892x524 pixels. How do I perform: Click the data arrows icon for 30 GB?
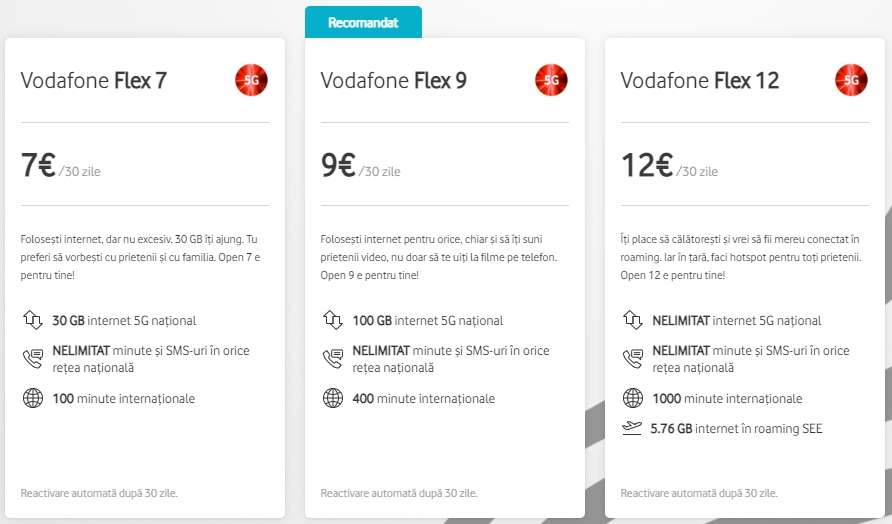click(33, 320)
